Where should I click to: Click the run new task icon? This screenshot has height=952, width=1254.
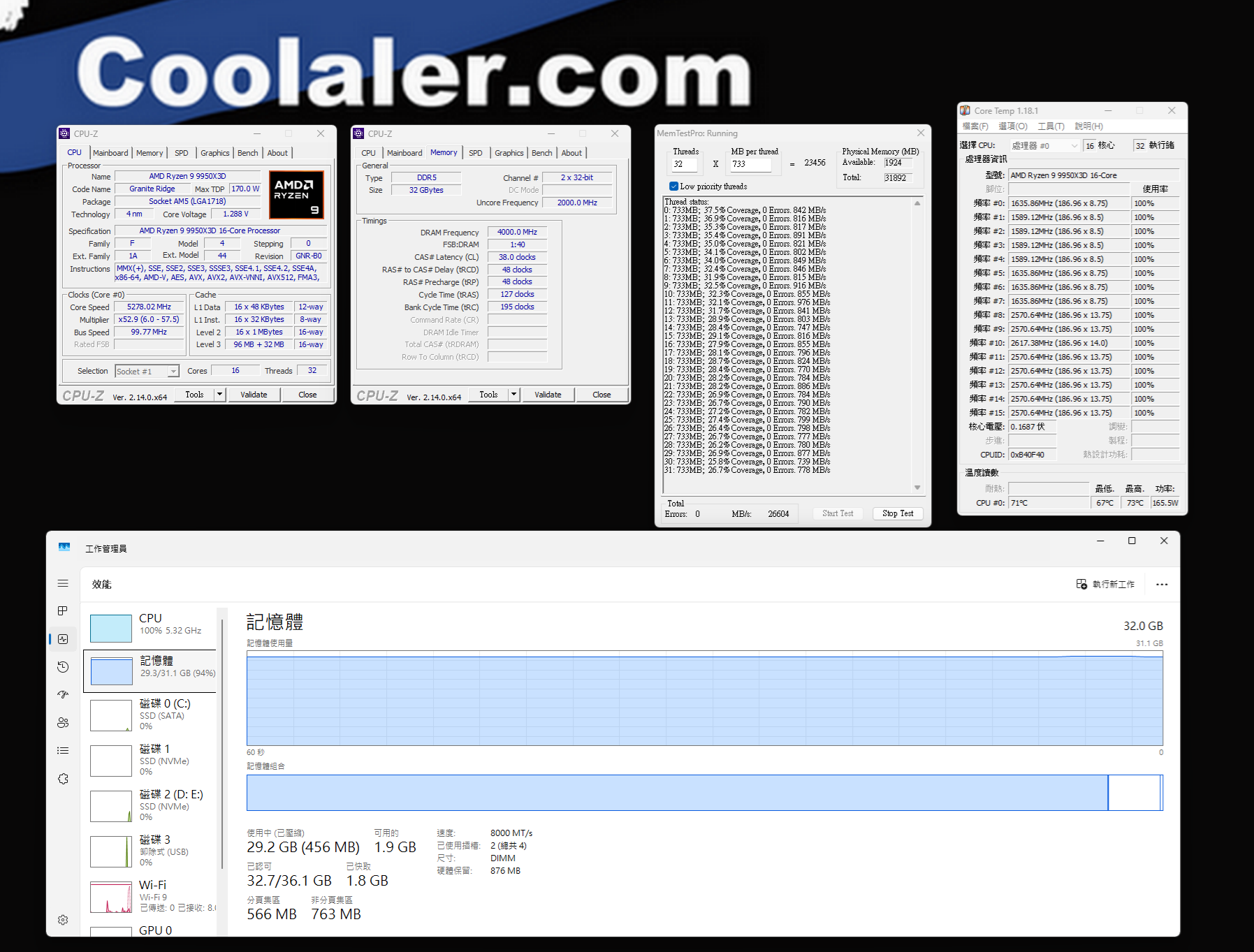point(1081,584)
